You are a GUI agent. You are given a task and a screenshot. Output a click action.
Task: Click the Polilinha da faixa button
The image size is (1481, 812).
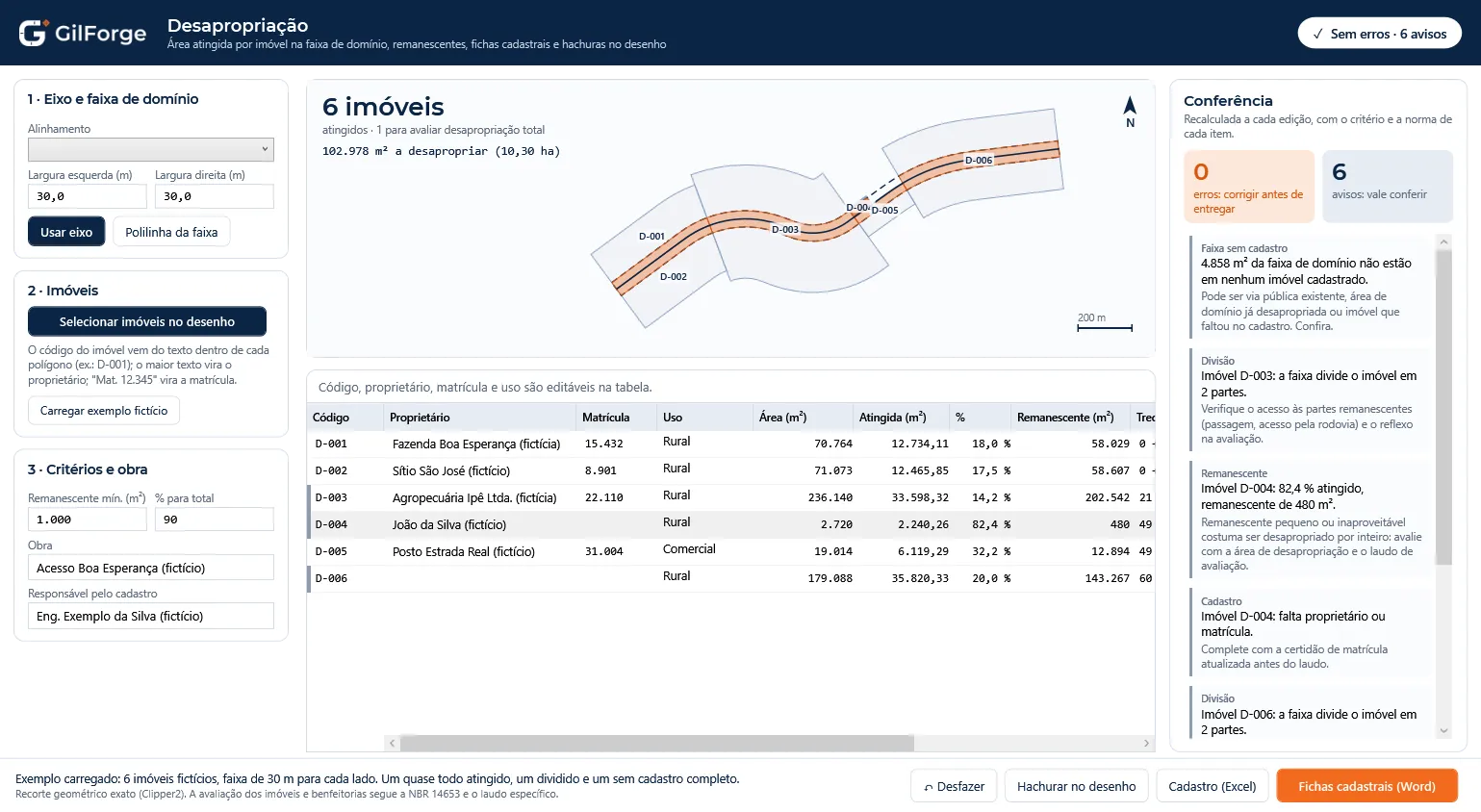click(171, 232)
